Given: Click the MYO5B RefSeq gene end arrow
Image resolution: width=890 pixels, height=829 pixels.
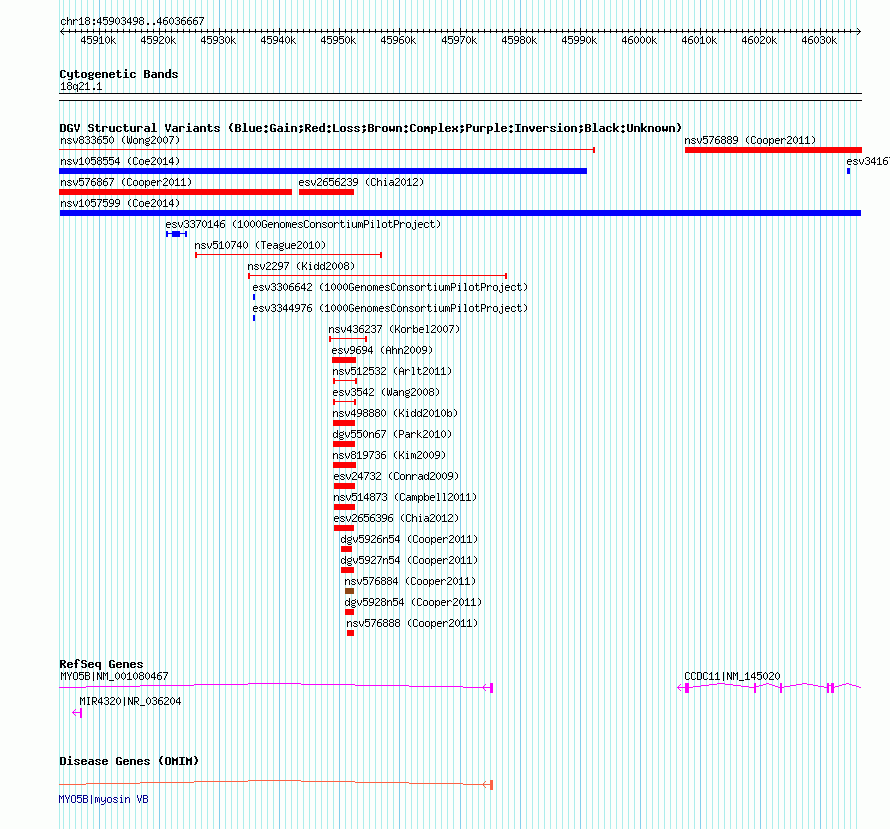Looking at the screenshot, I should (x=488, y=688).
